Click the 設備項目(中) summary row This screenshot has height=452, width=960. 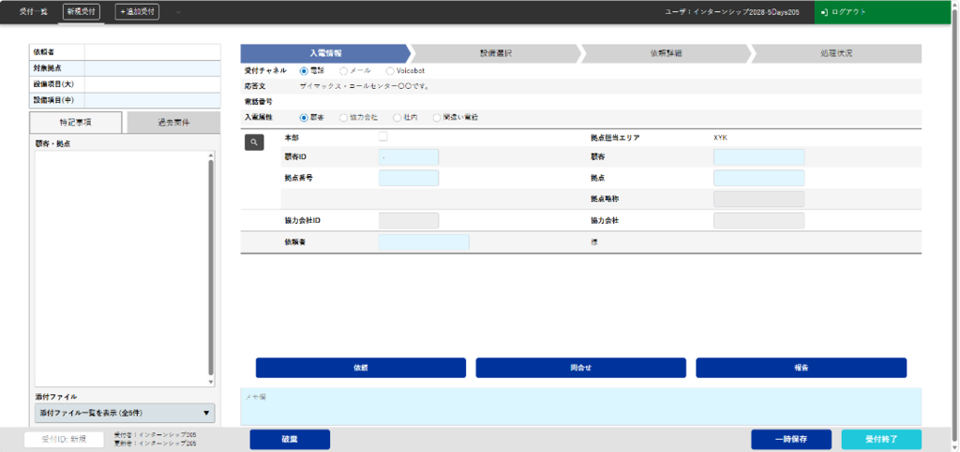pyautogui.click(x=125, y=100)
